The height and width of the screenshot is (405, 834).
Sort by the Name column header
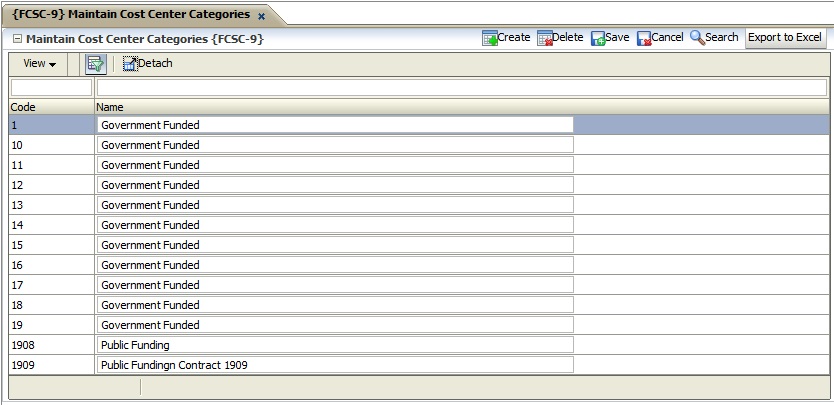[110, 107]
